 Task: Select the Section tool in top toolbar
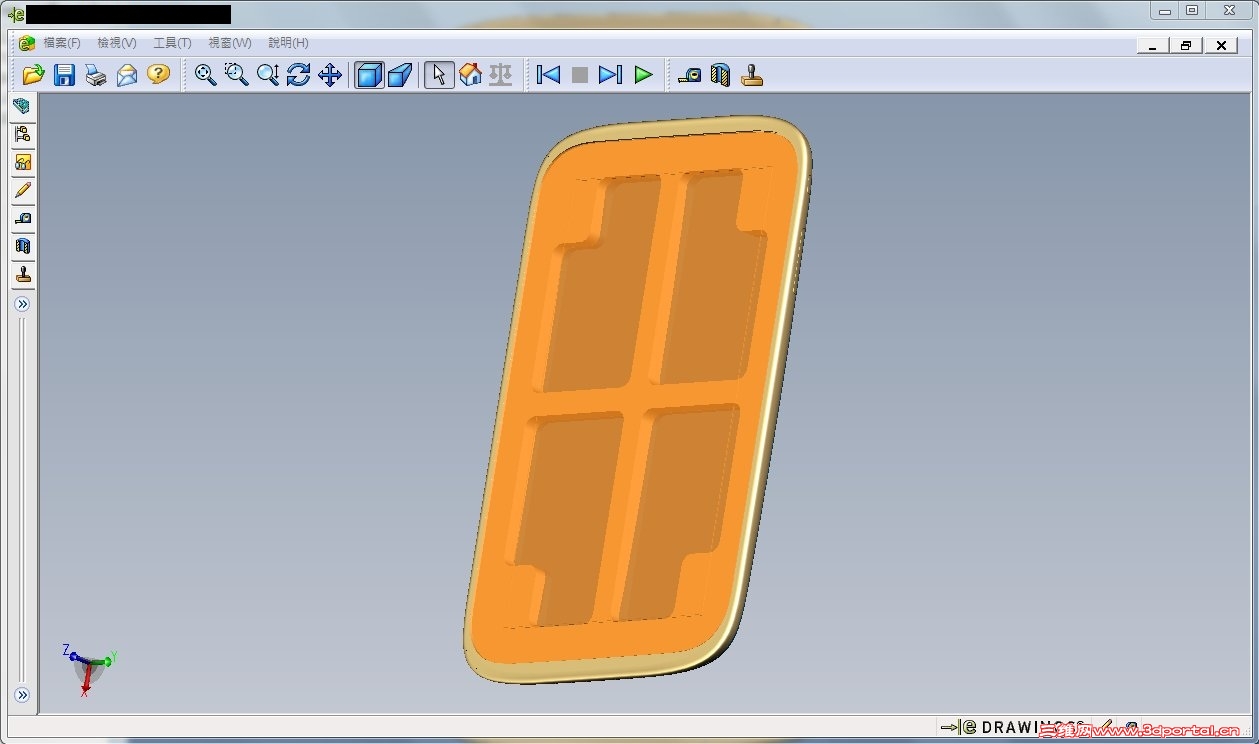tap(720, 75)
